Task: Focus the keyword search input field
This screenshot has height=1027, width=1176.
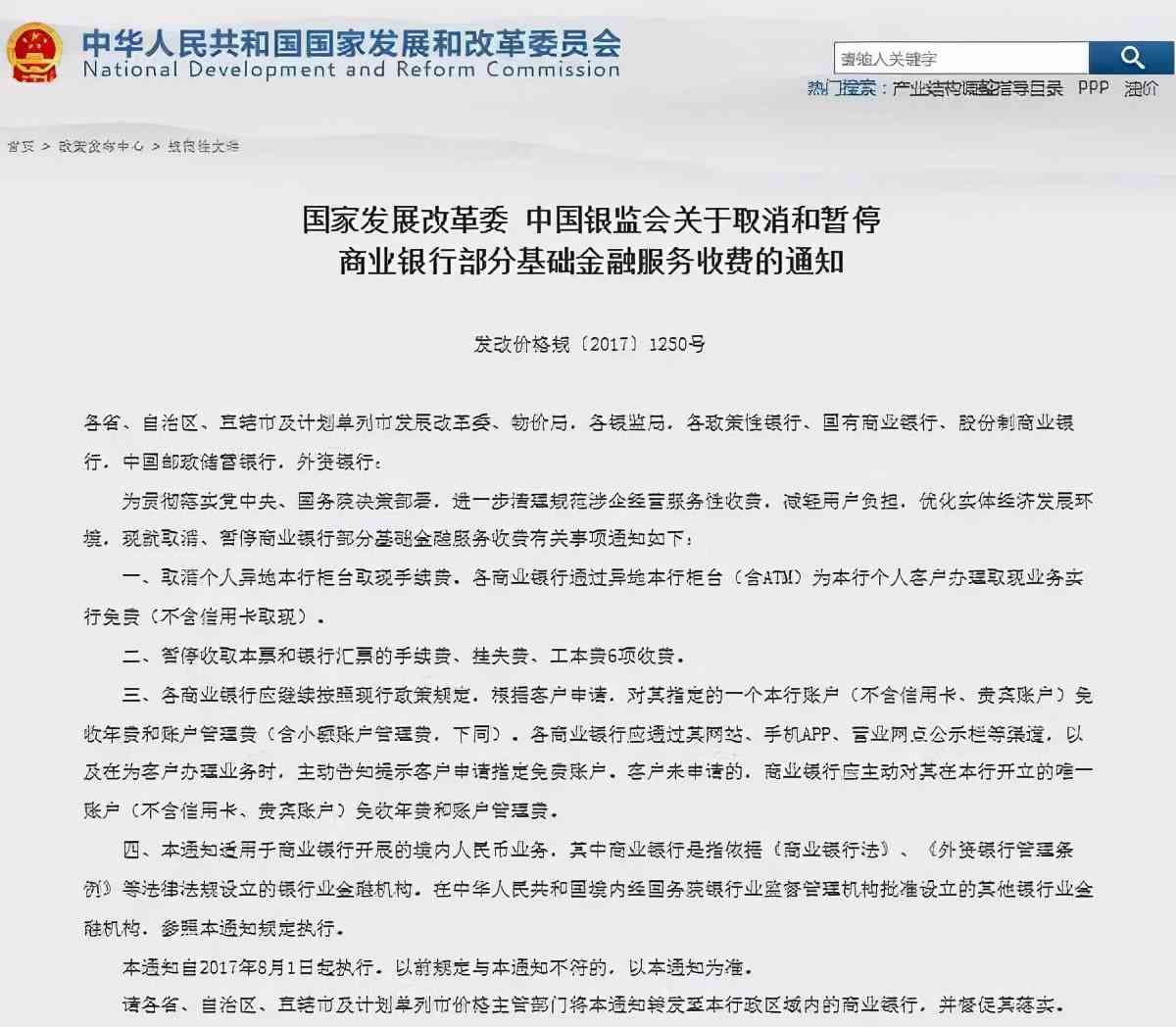Action: pos(960,59)
